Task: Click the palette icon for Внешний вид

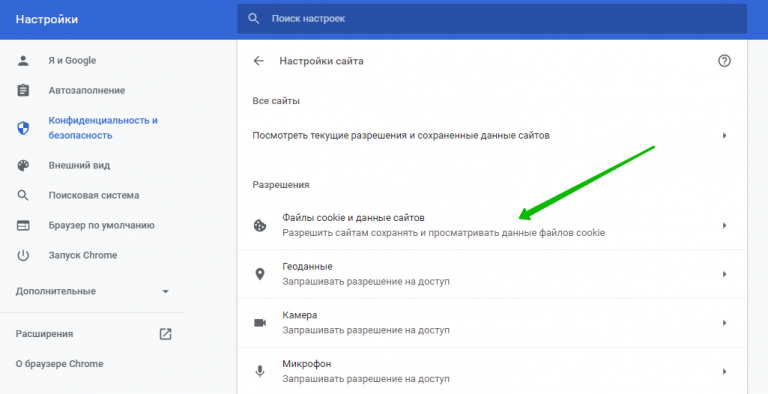Action: point(23,165)
